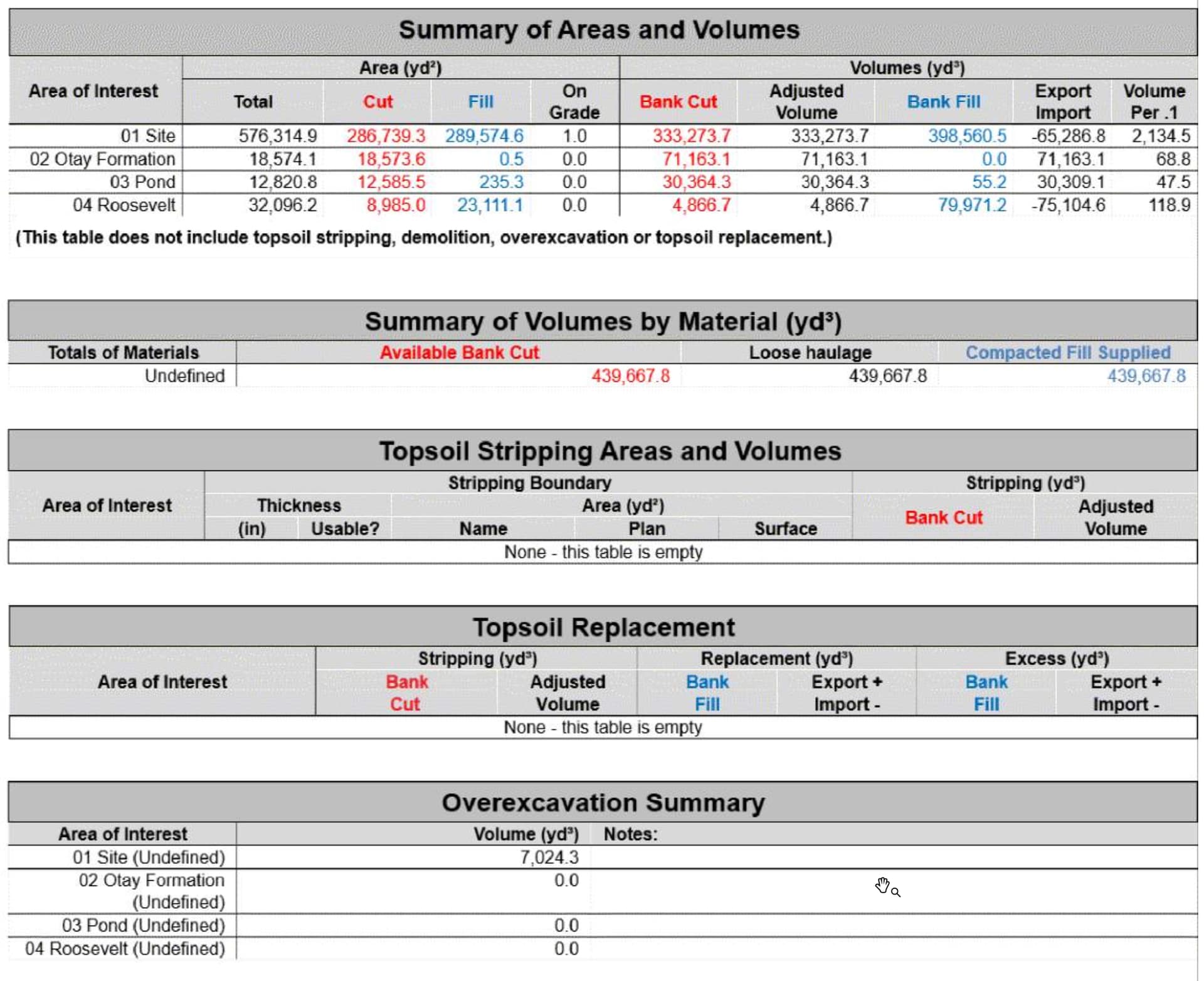This screenshot has width=1204, height=981.
Task: Click the 'Topsoil Replacement' title
Action: [603, 627]
